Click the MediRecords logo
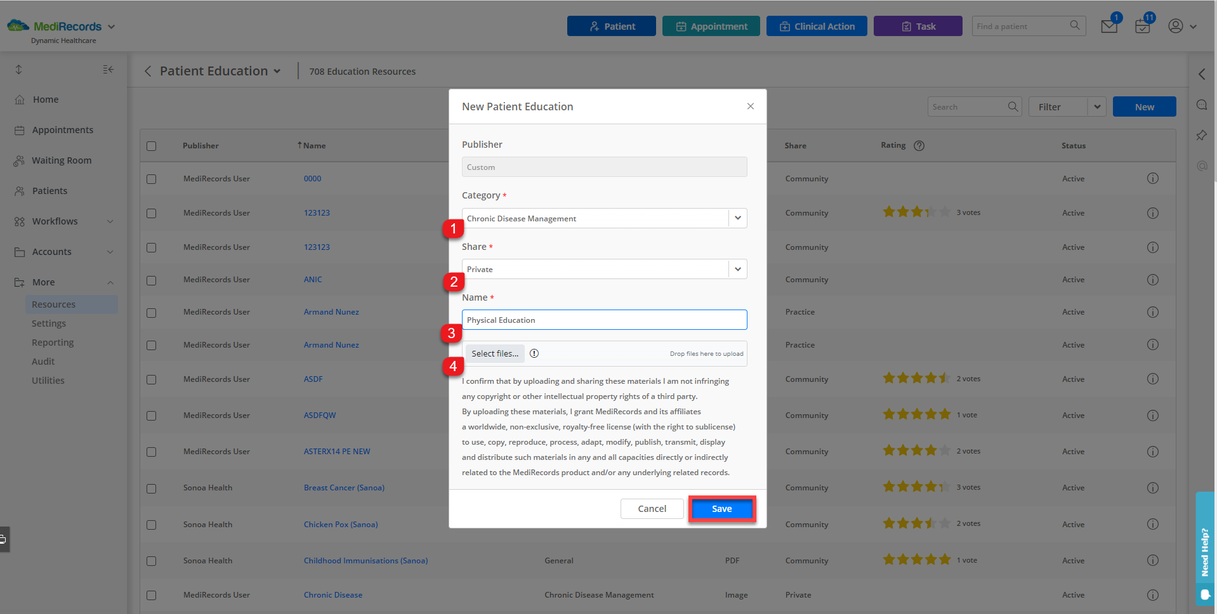1217x614 pixels. [53, 26]
